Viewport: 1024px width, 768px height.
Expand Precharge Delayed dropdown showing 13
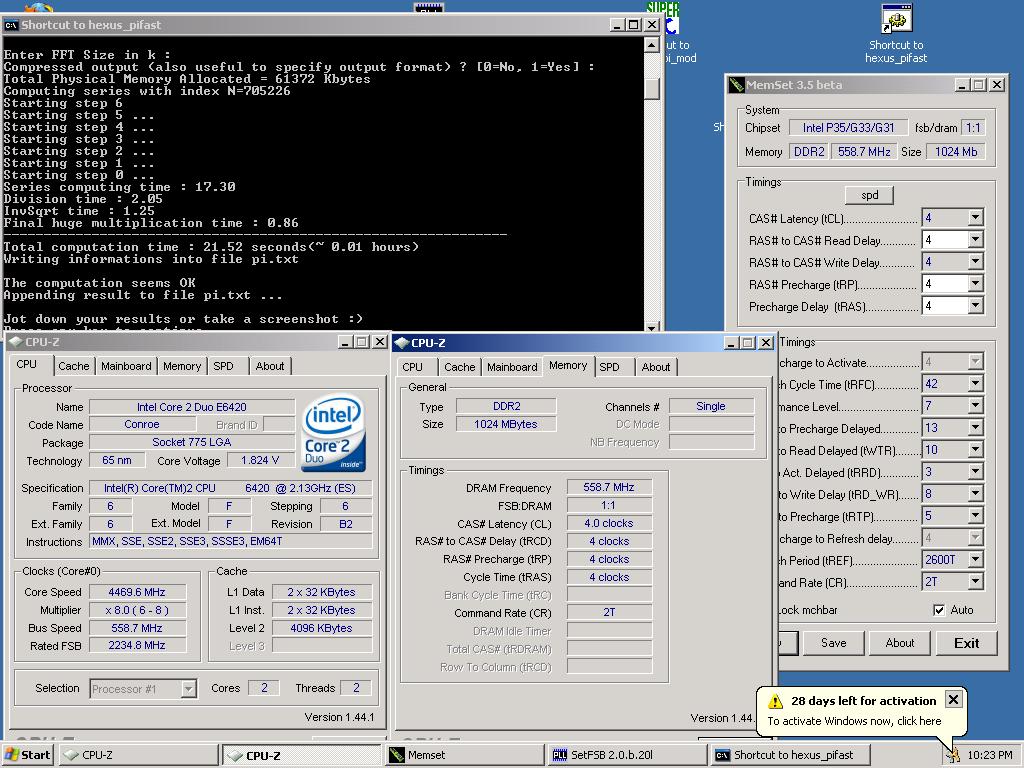click(x=975, y=428)
